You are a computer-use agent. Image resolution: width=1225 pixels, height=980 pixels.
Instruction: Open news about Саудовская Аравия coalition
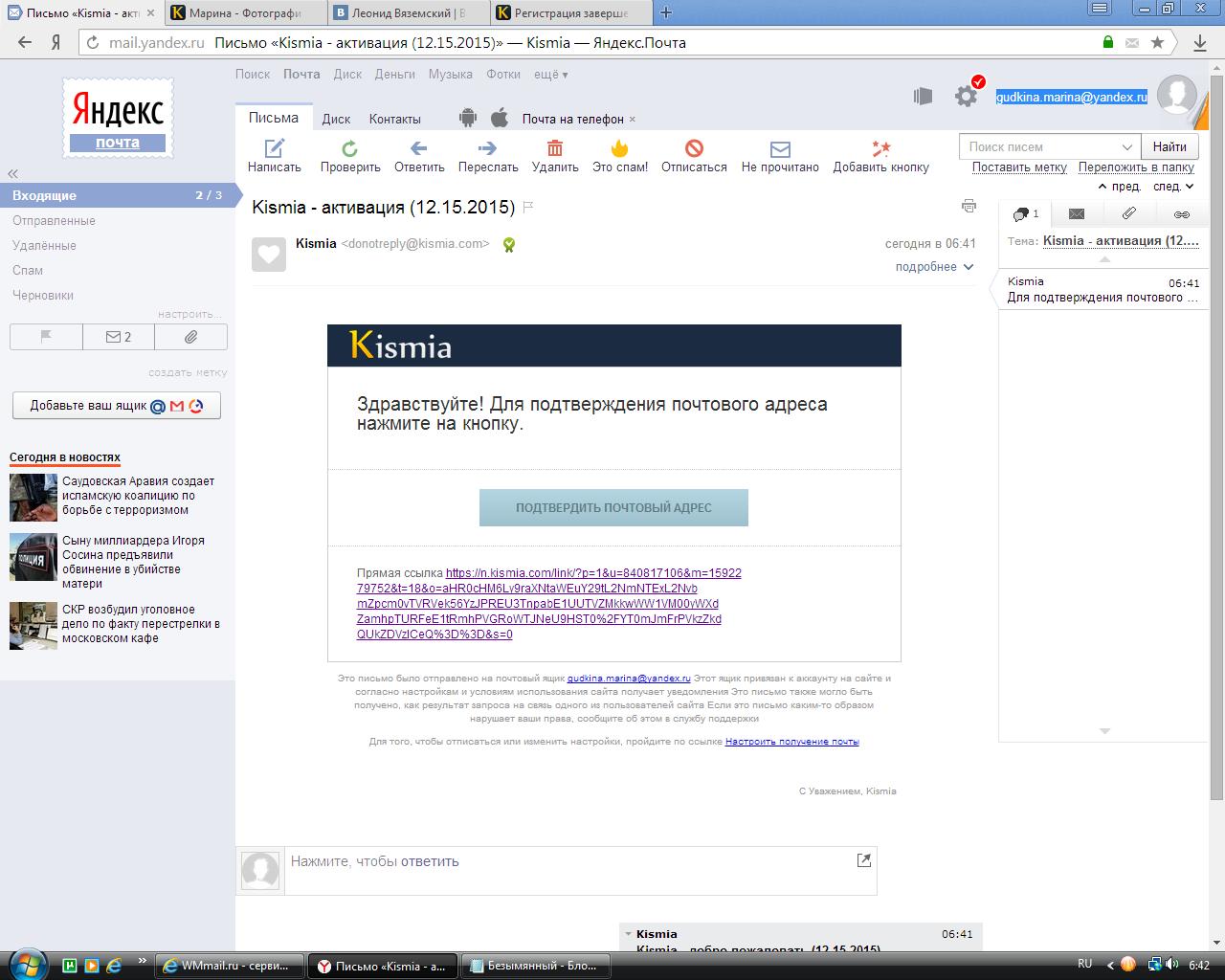coord(138,496)
